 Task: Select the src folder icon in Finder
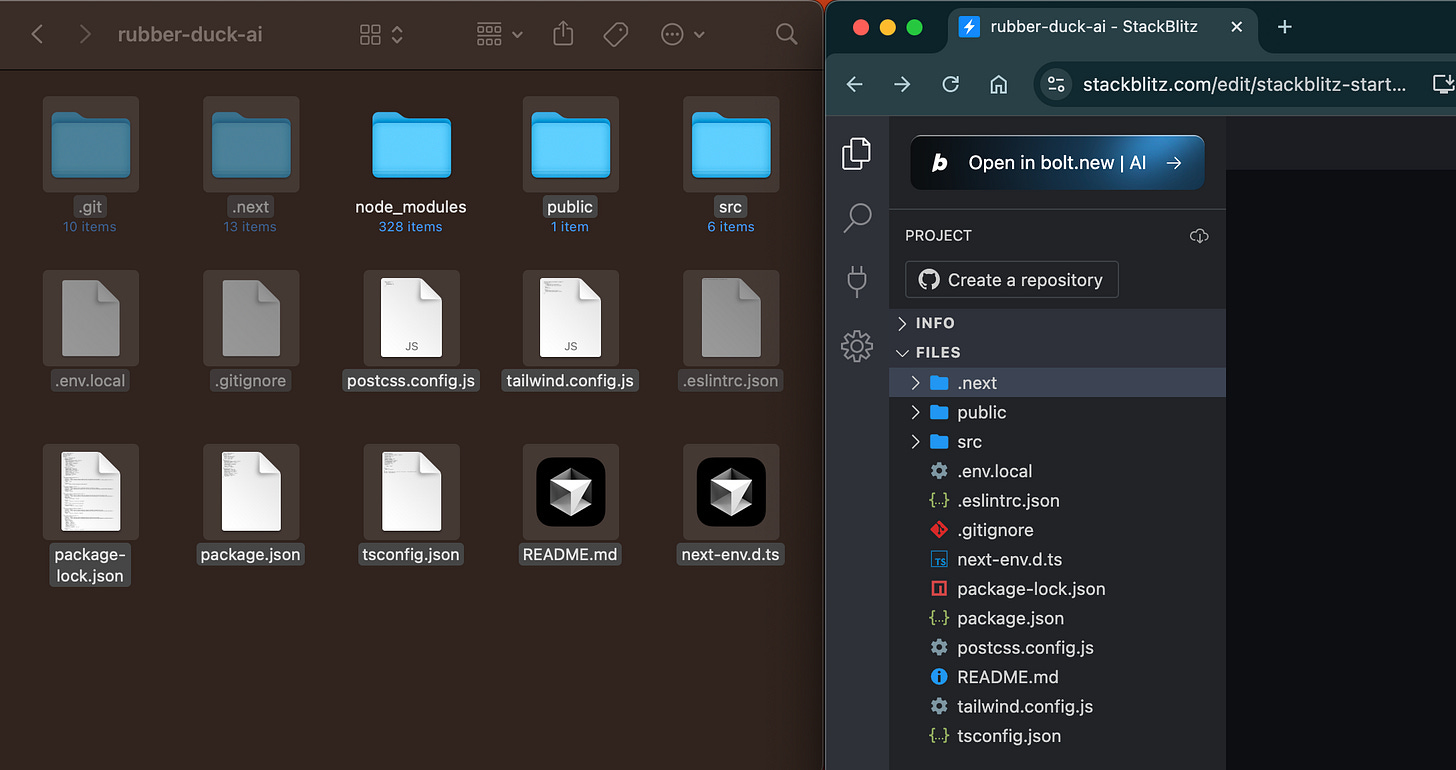(x=731, y=145)
